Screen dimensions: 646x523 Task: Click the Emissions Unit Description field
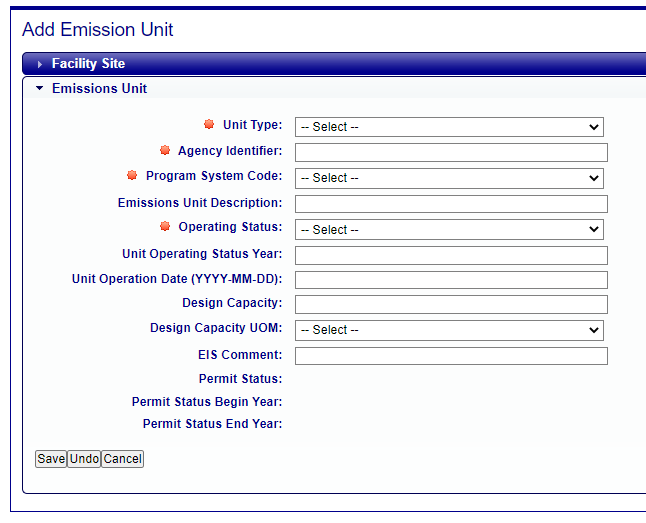(x=451, y=204)
